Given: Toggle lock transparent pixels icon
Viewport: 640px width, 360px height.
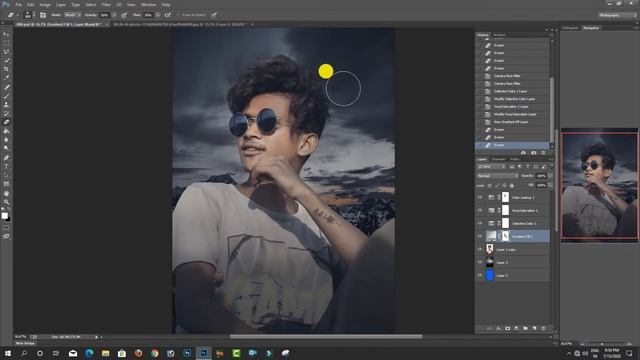Looking at the screenshot, I should click(490, 186).
